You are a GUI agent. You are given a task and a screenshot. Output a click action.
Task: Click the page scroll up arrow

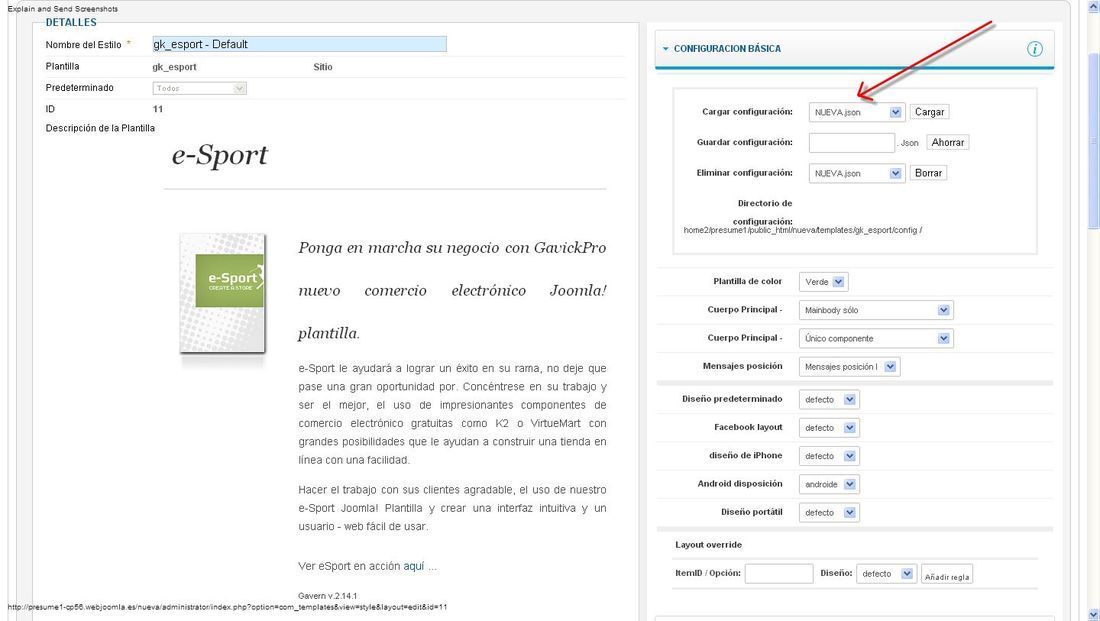1092,6
